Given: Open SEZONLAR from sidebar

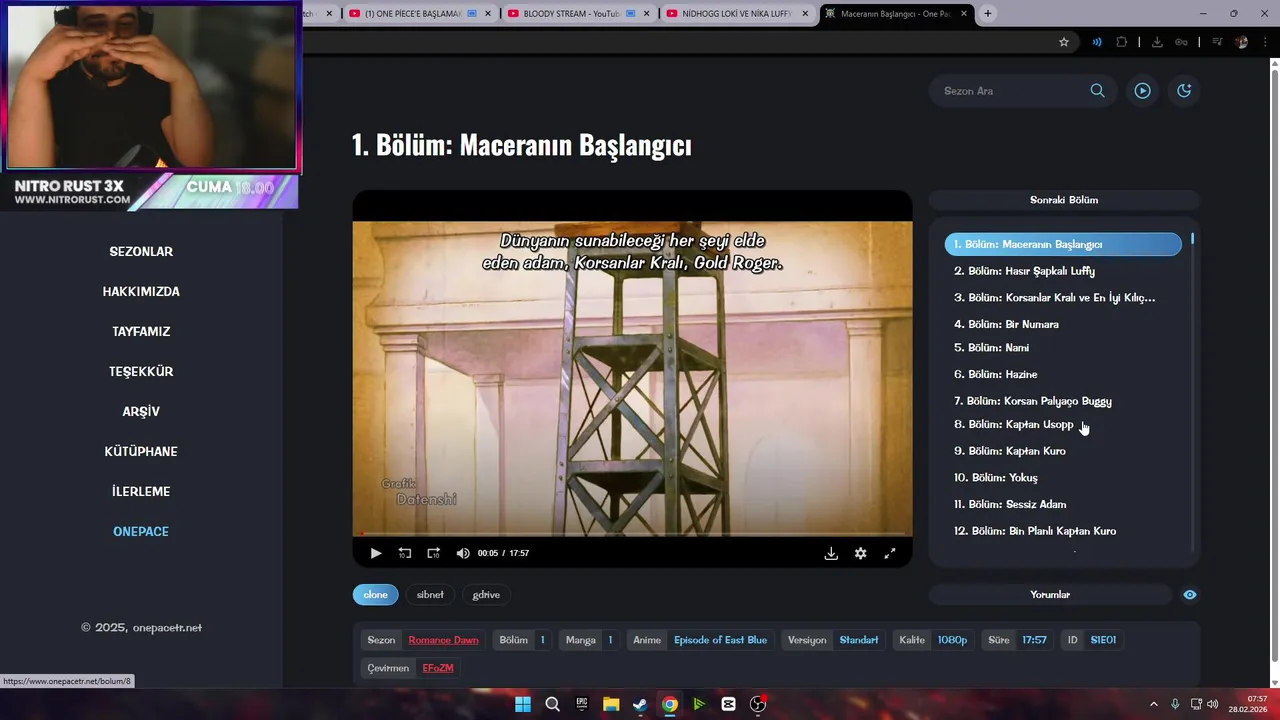Looking at the screenshot, I should (141, 252).
